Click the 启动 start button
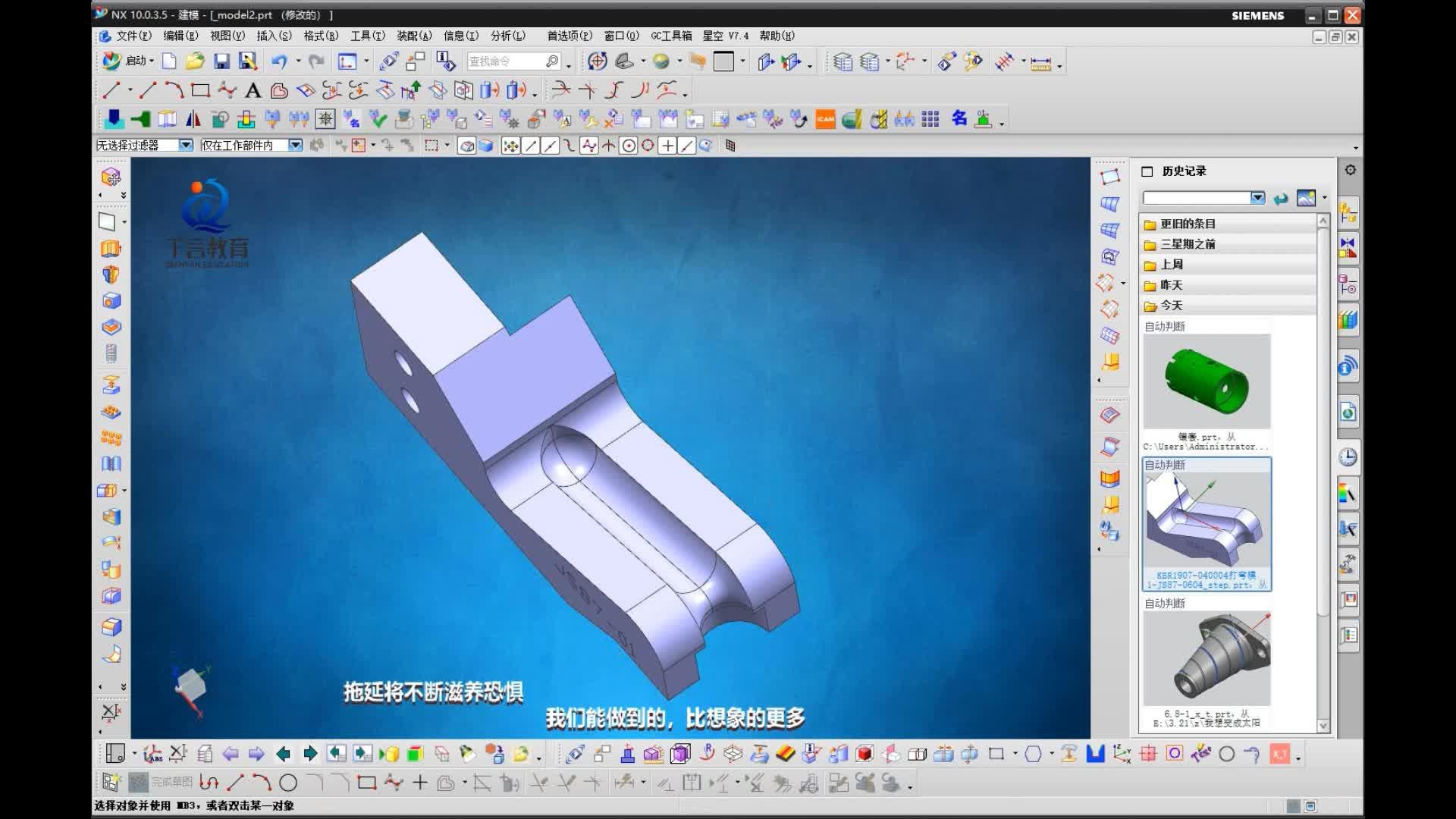The height and width of the screenshot is (819, 1456). (x=136, y=61)
